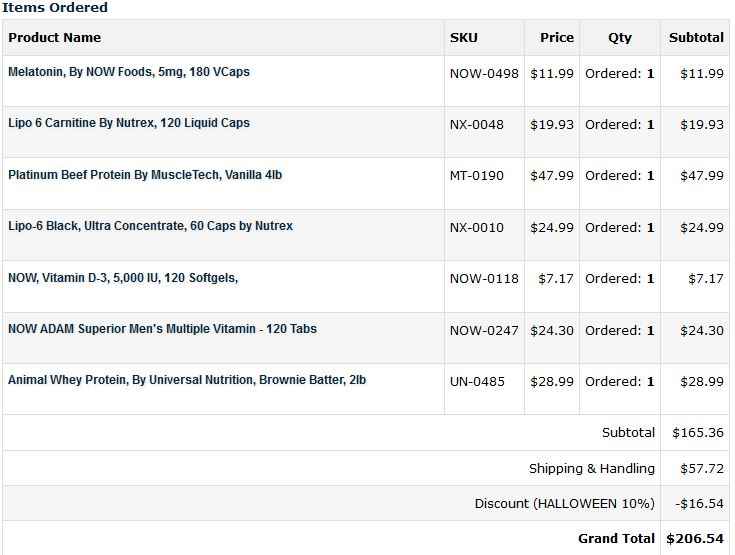
Task: Click the Qty column header
Action: point(620,38)
